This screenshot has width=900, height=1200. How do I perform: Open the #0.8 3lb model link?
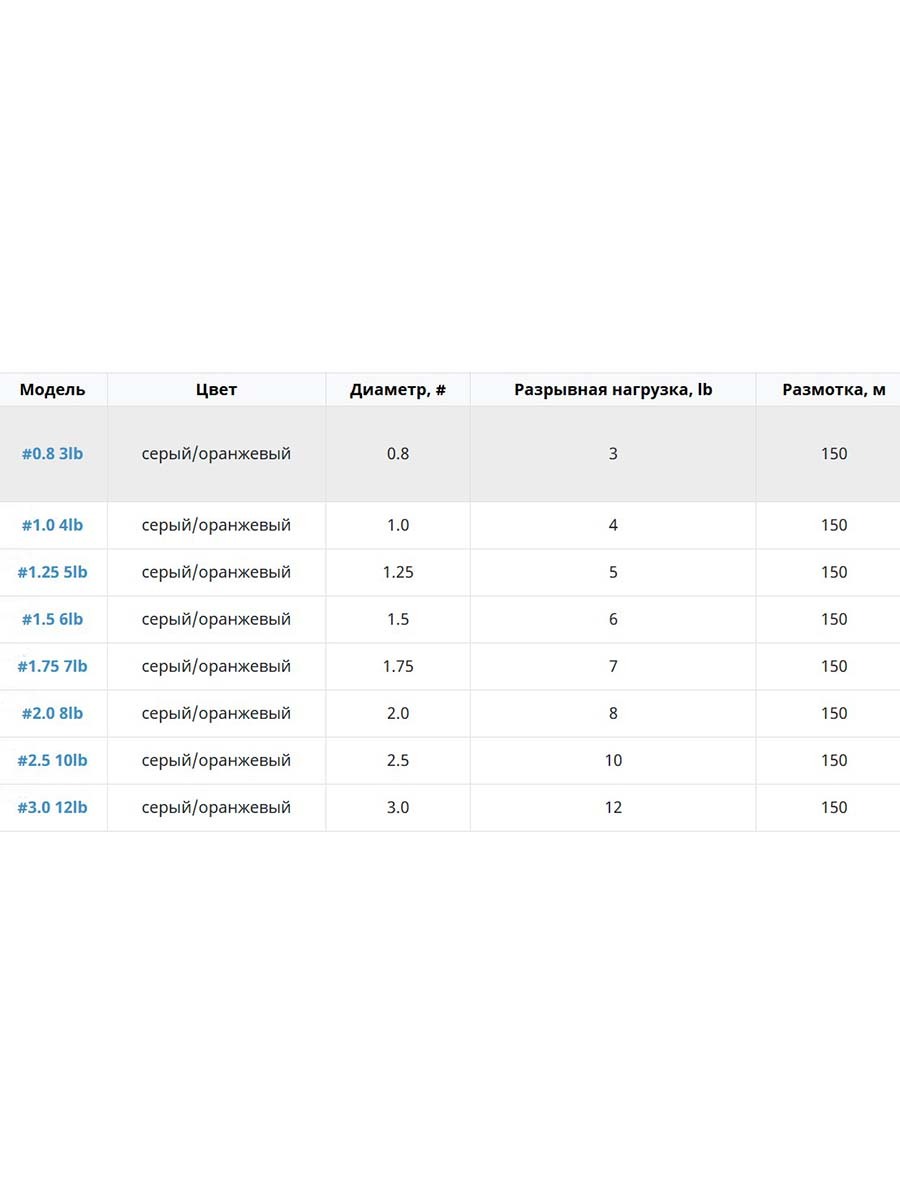(52, 454)
